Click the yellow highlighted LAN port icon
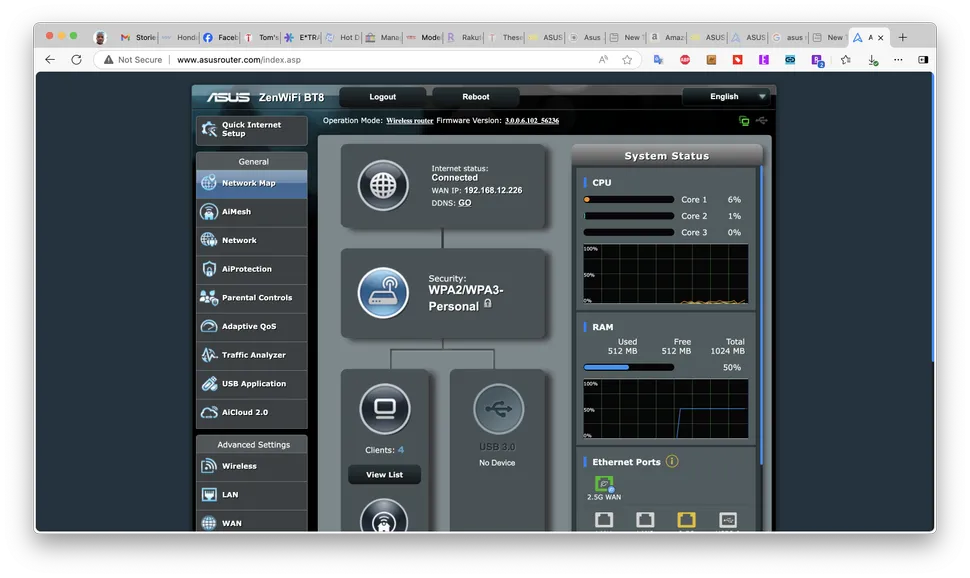 [x=686, y=520]
